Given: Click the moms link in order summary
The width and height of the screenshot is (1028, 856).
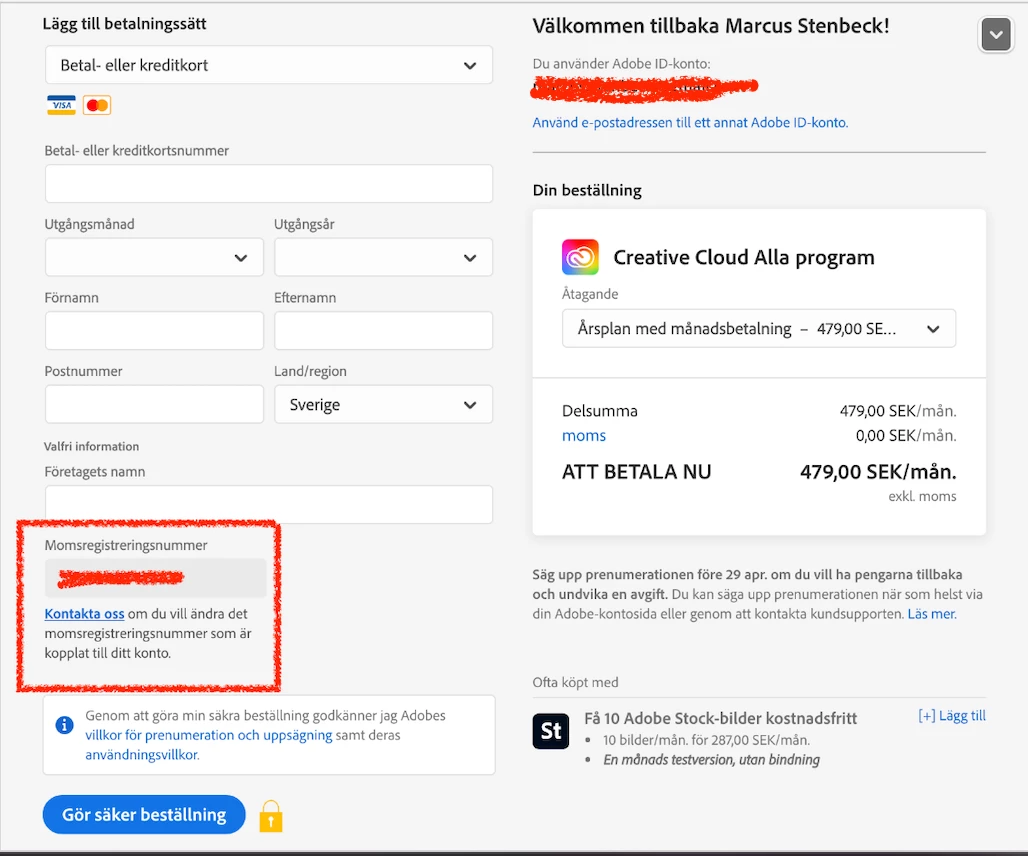Looking at the screenshot, I should point(583,436).
